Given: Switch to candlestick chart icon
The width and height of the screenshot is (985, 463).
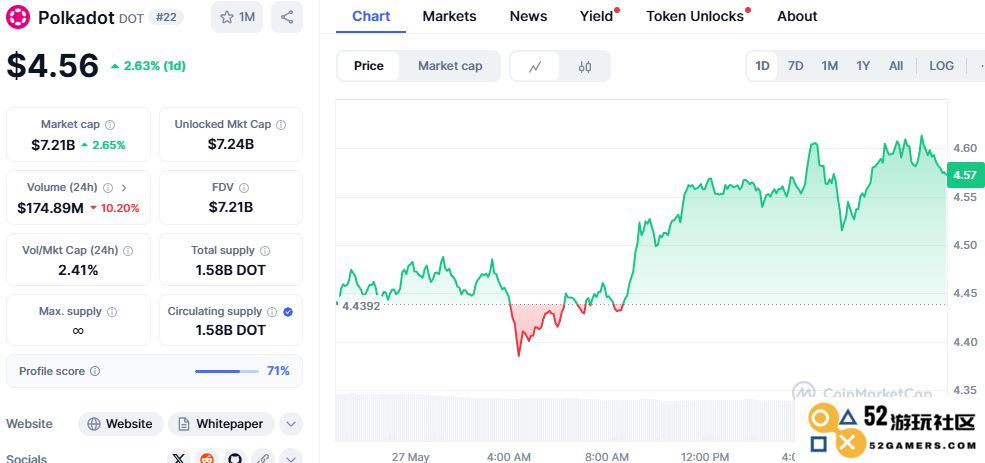Looking at the screenshot, I should pos(585,66).
